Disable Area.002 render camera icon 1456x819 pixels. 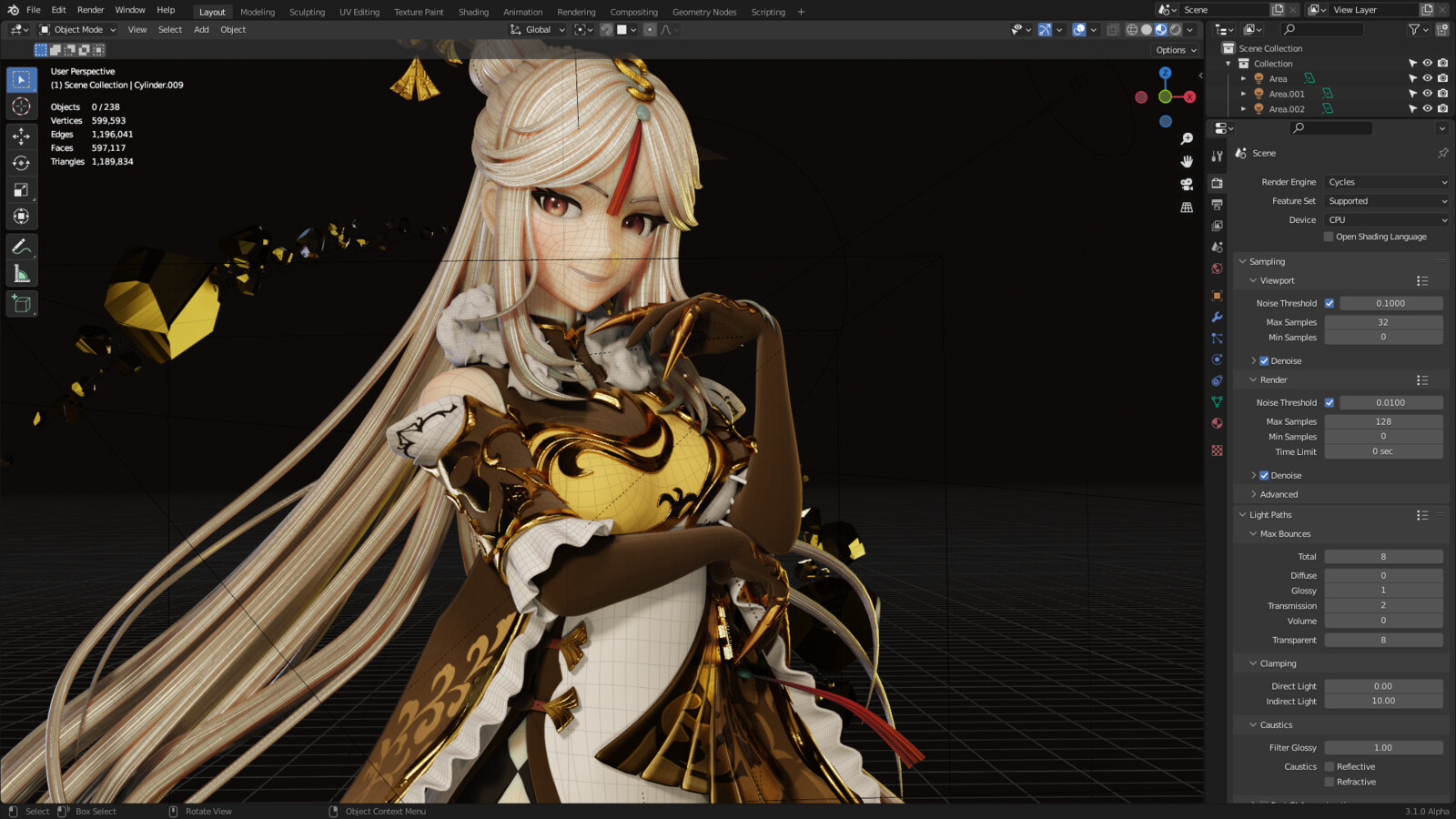click(x=1442, y=109)
